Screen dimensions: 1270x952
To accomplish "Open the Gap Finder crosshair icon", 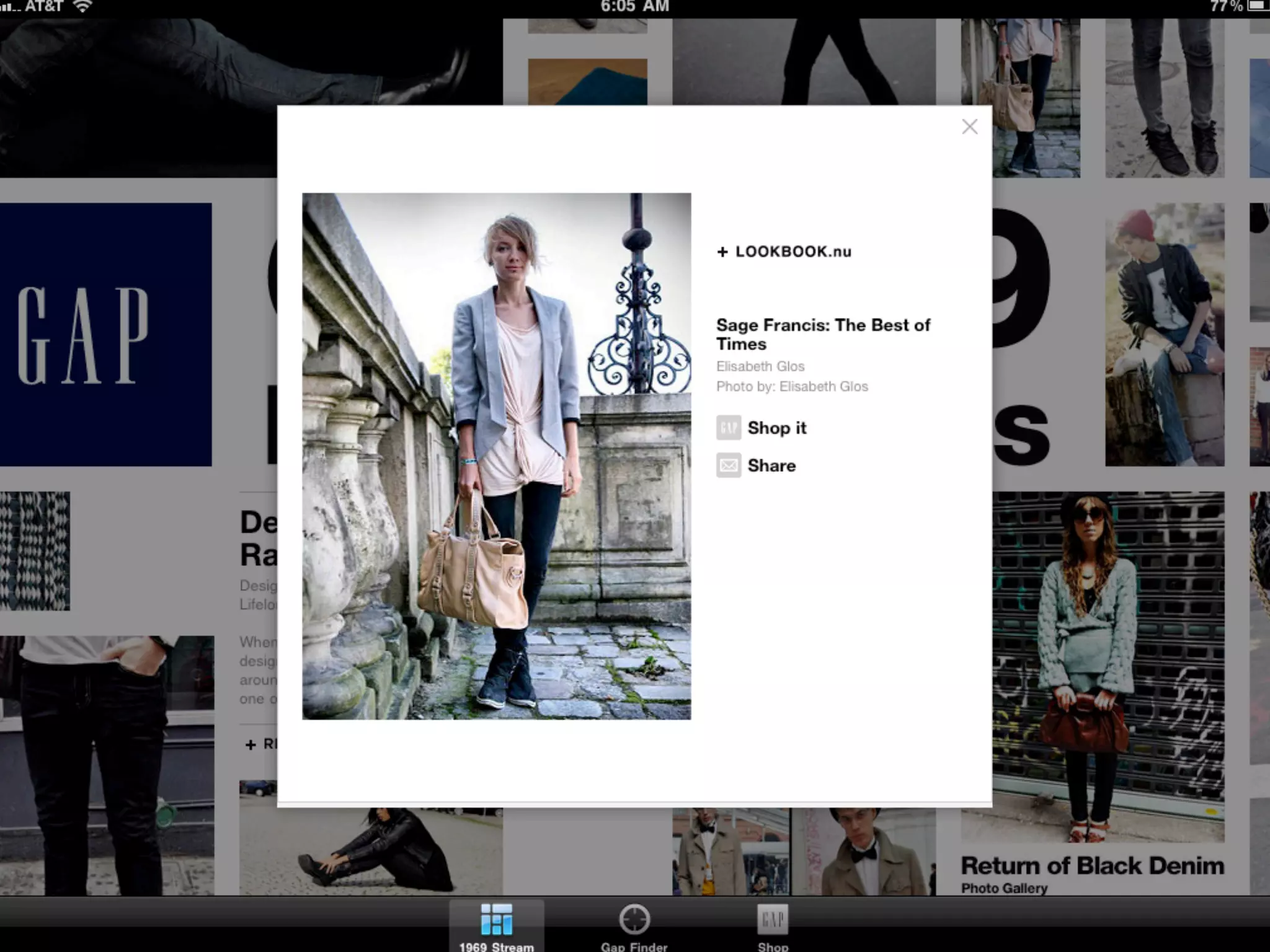I will (x=634, y=919).
